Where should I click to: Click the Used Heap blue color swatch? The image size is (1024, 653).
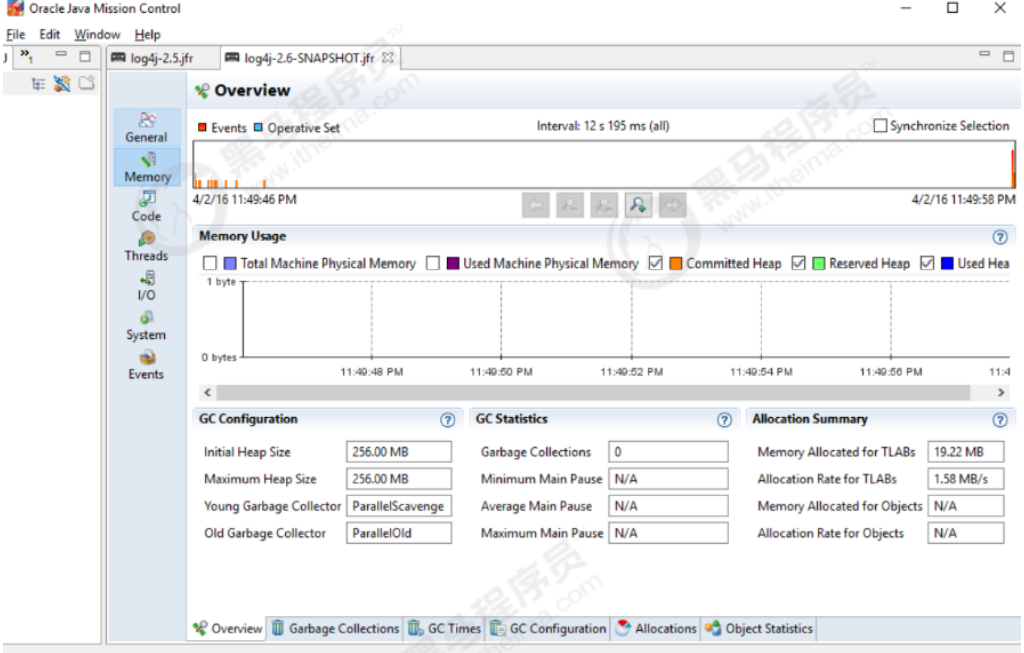(x=947, y=263)
